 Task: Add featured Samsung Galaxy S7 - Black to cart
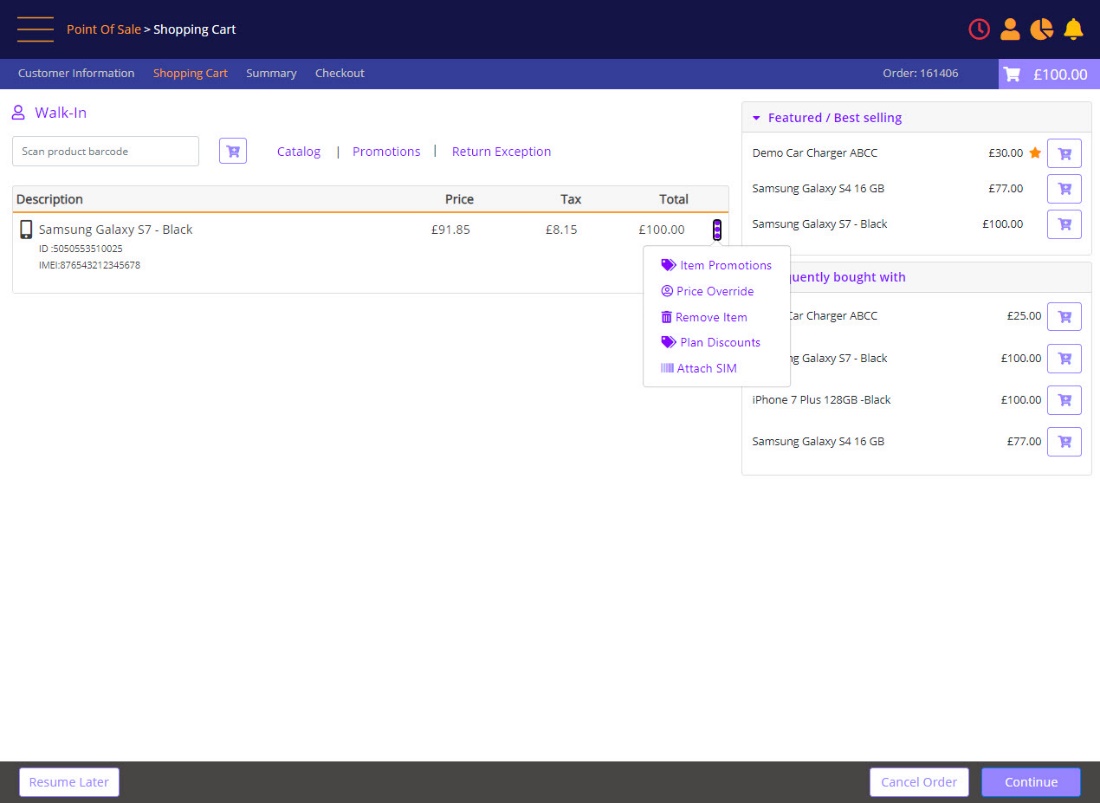click(x=1064, y=224)
